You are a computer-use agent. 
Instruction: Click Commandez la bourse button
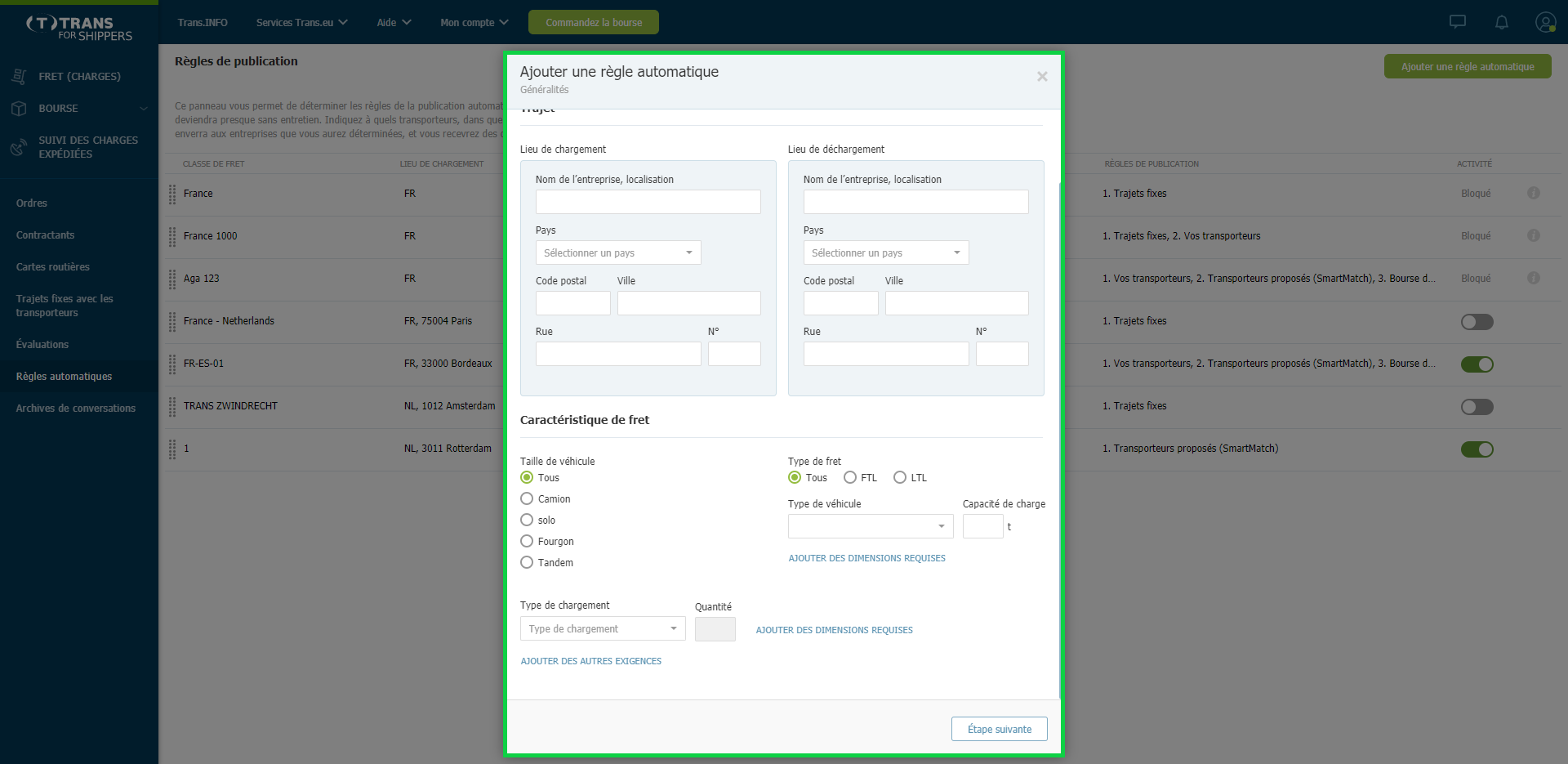click(594, 22)
